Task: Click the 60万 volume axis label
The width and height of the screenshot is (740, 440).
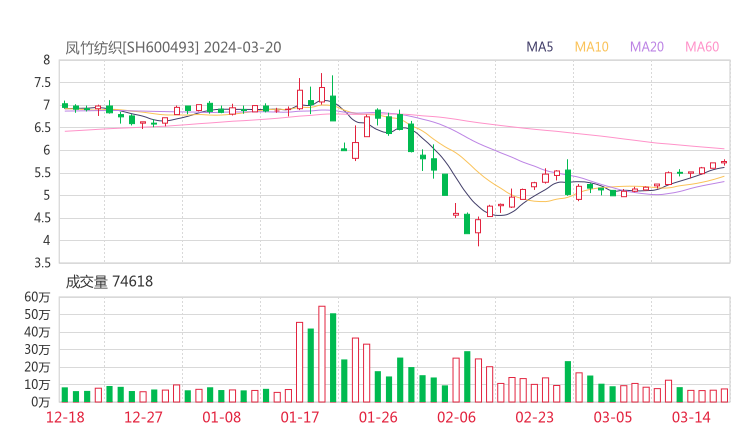Action: tap(38, 297)
